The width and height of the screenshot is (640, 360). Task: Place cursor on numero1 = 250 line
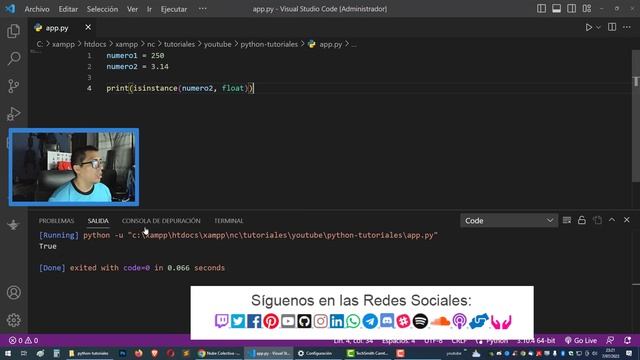click(135, 56)
